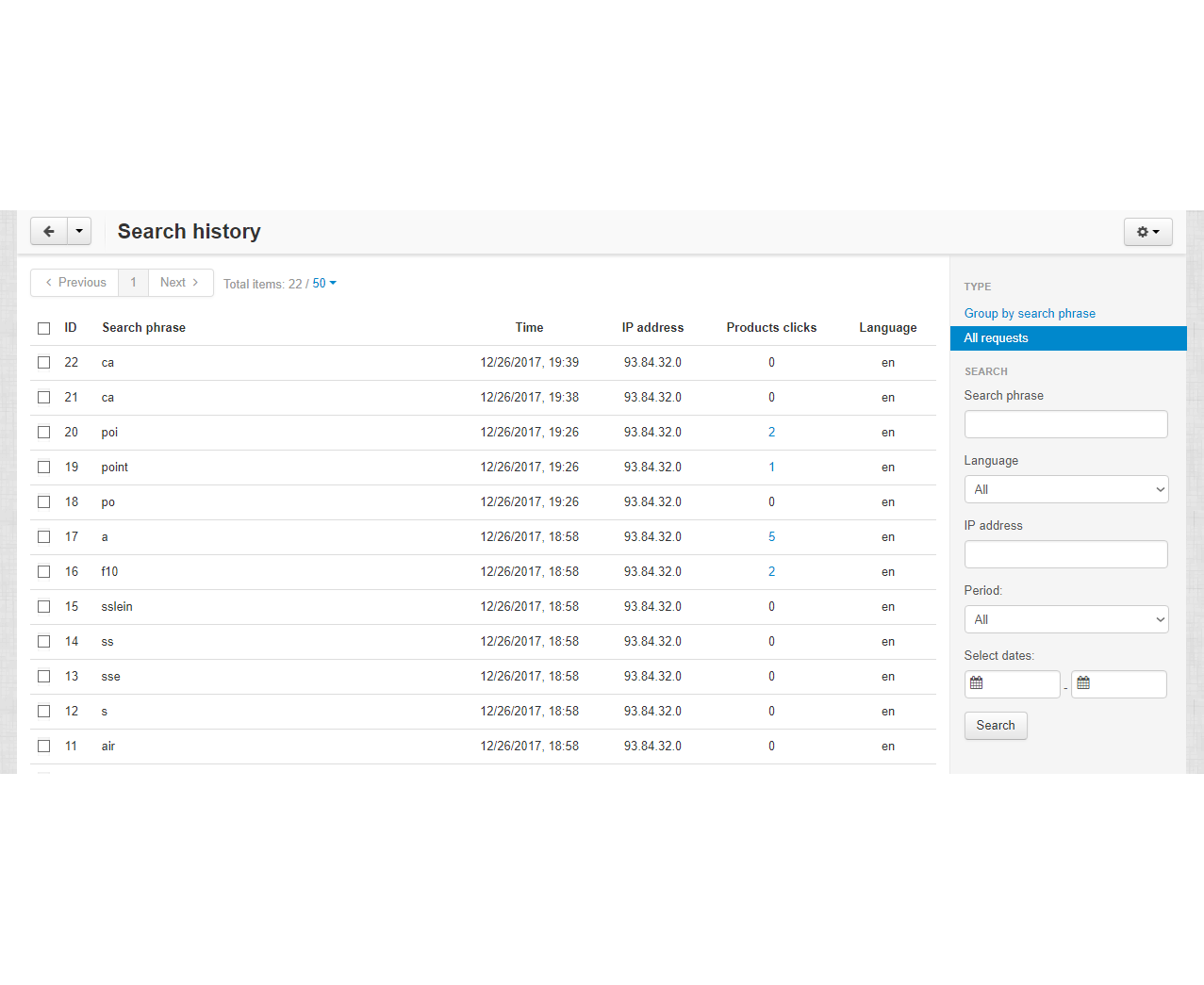This screenshot has height=985, width=1204.
Task: Go to Previous page of results
Action: (x=75, y=283)
